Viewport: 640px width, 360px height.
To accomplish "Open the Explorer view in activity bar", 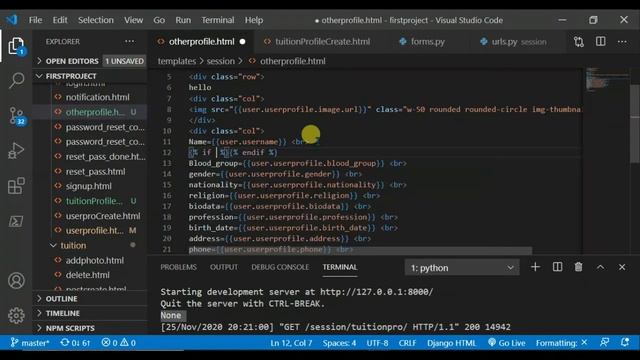I will [16, 46].
